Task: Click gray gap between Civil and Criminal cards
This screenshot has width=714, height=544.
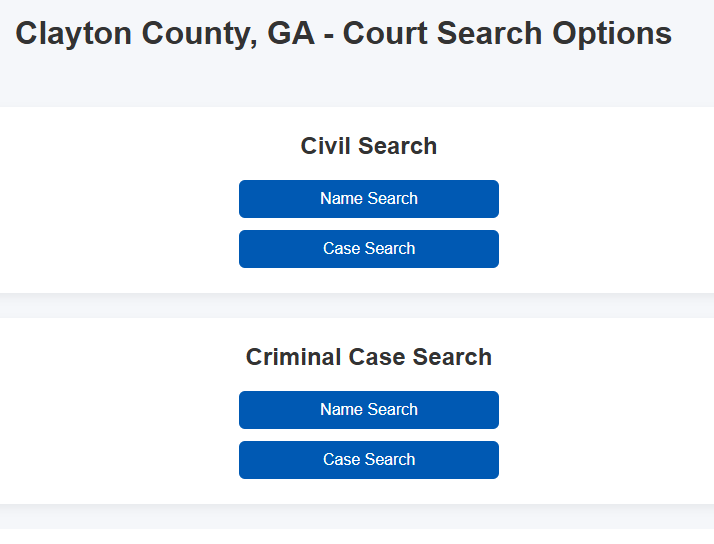Action: (357, 306)
